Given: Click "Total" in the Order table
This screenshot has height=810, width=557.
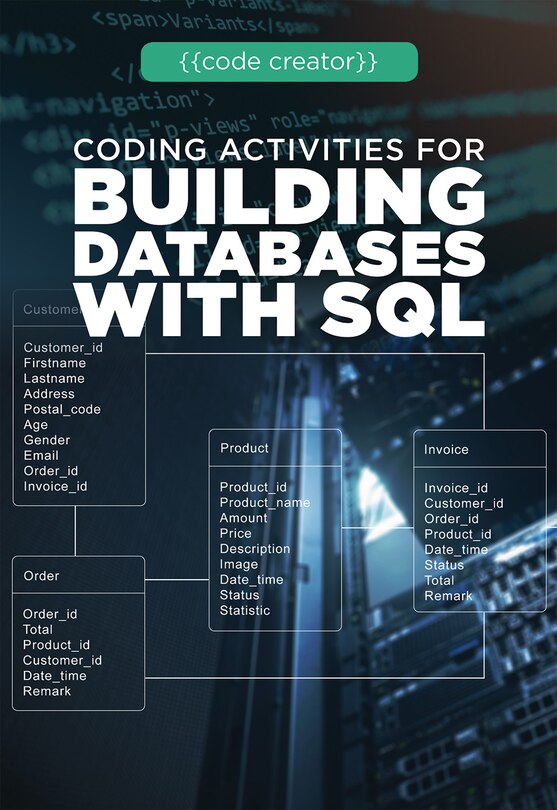Looking at the screenshot, I should (x=38, y=630).
